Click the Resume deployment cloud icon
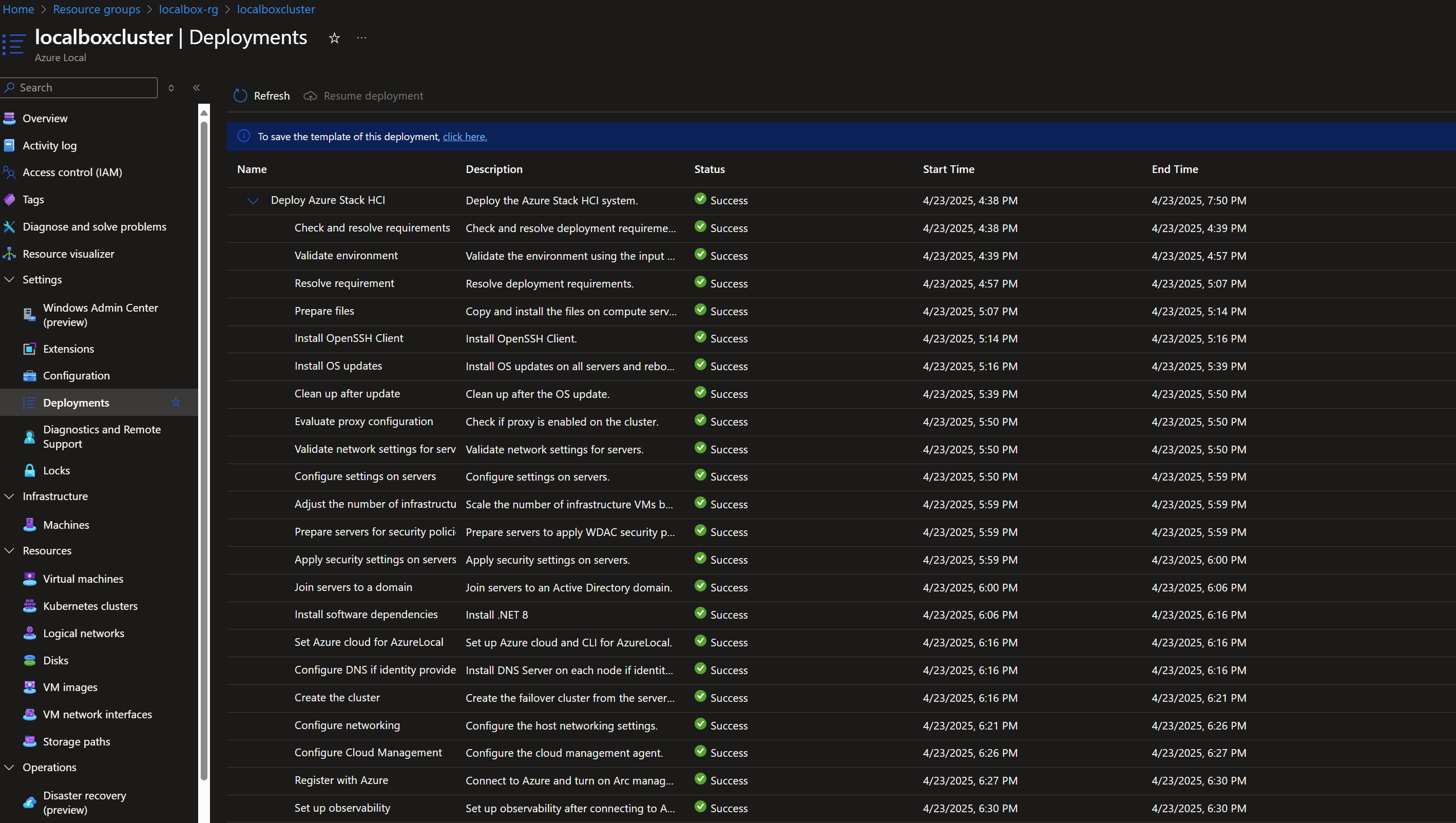Image resolution: width=1456 pixels, height=823 pixels. click(310, 96)
